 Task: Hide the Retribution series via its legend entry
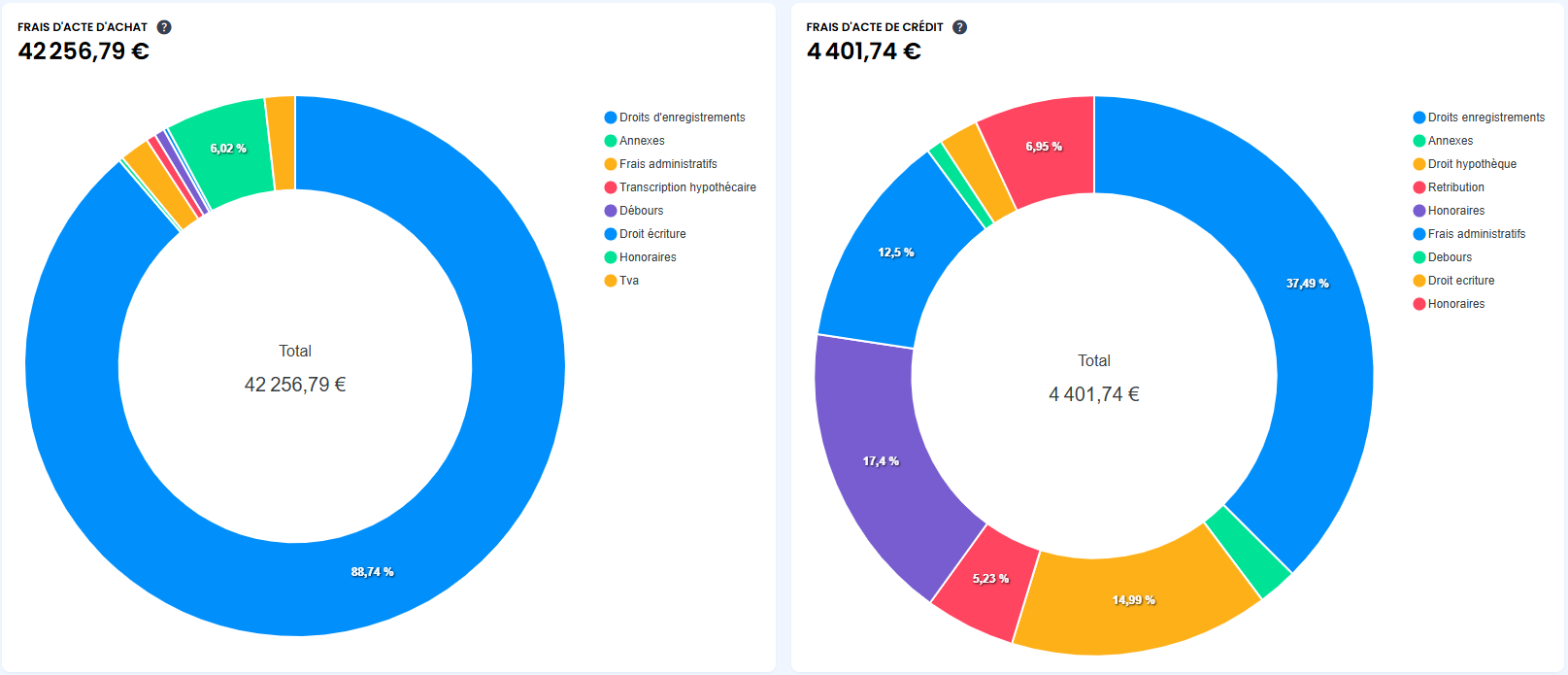(x=1455, y=187)
